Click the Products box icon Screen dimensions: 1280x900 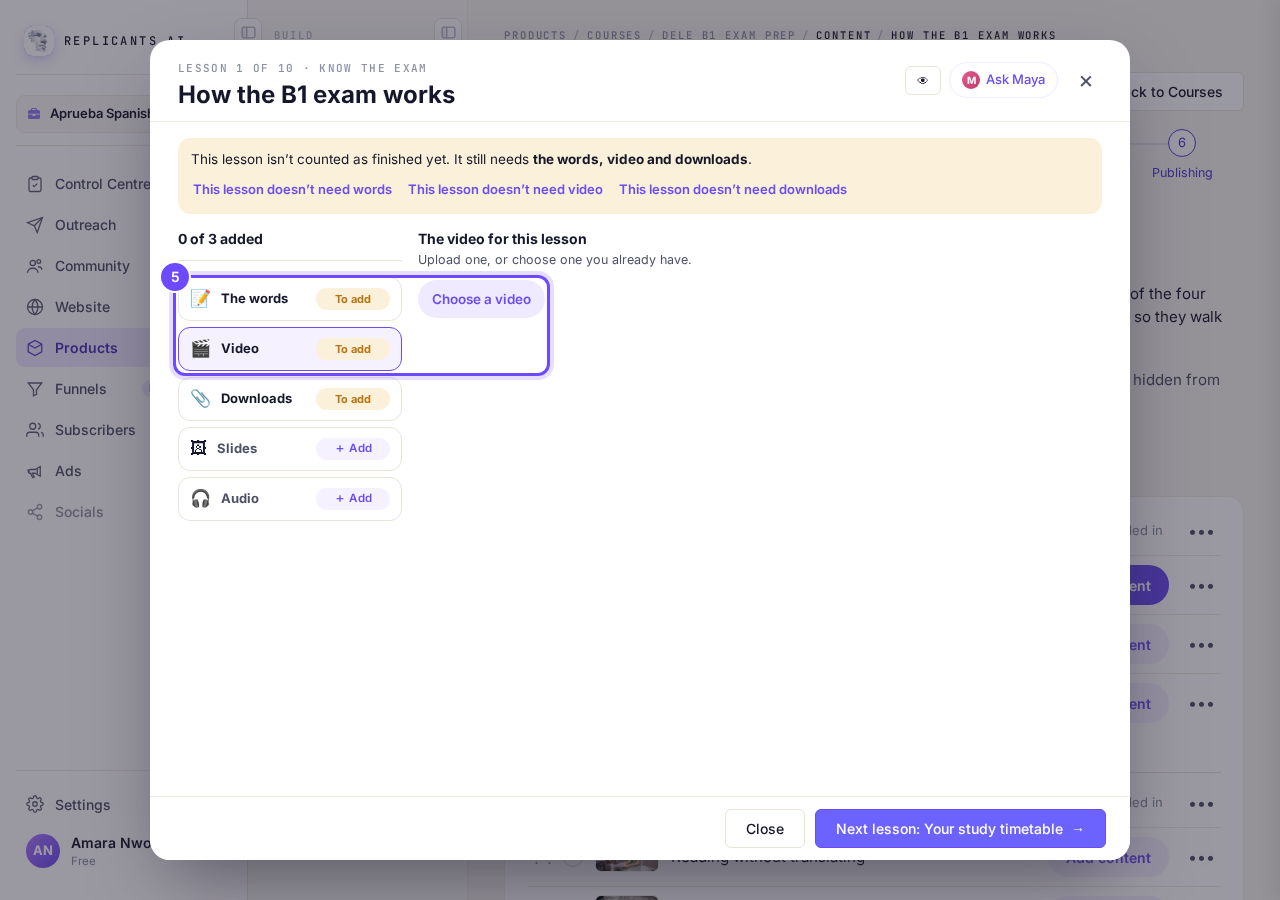coord(35,348)
